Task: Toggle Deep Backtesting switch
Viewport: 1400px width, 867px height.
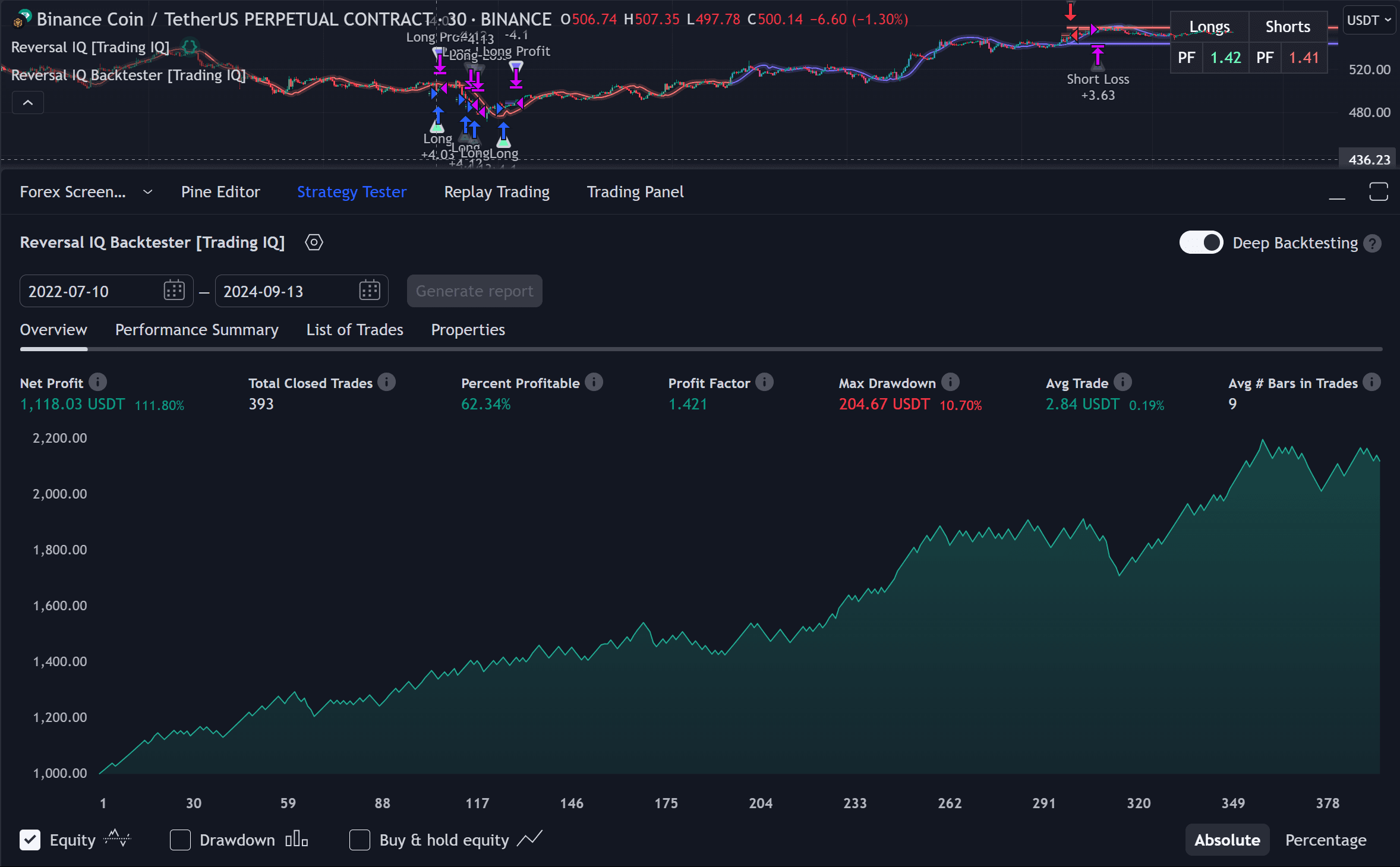Action: [1201, 242]
